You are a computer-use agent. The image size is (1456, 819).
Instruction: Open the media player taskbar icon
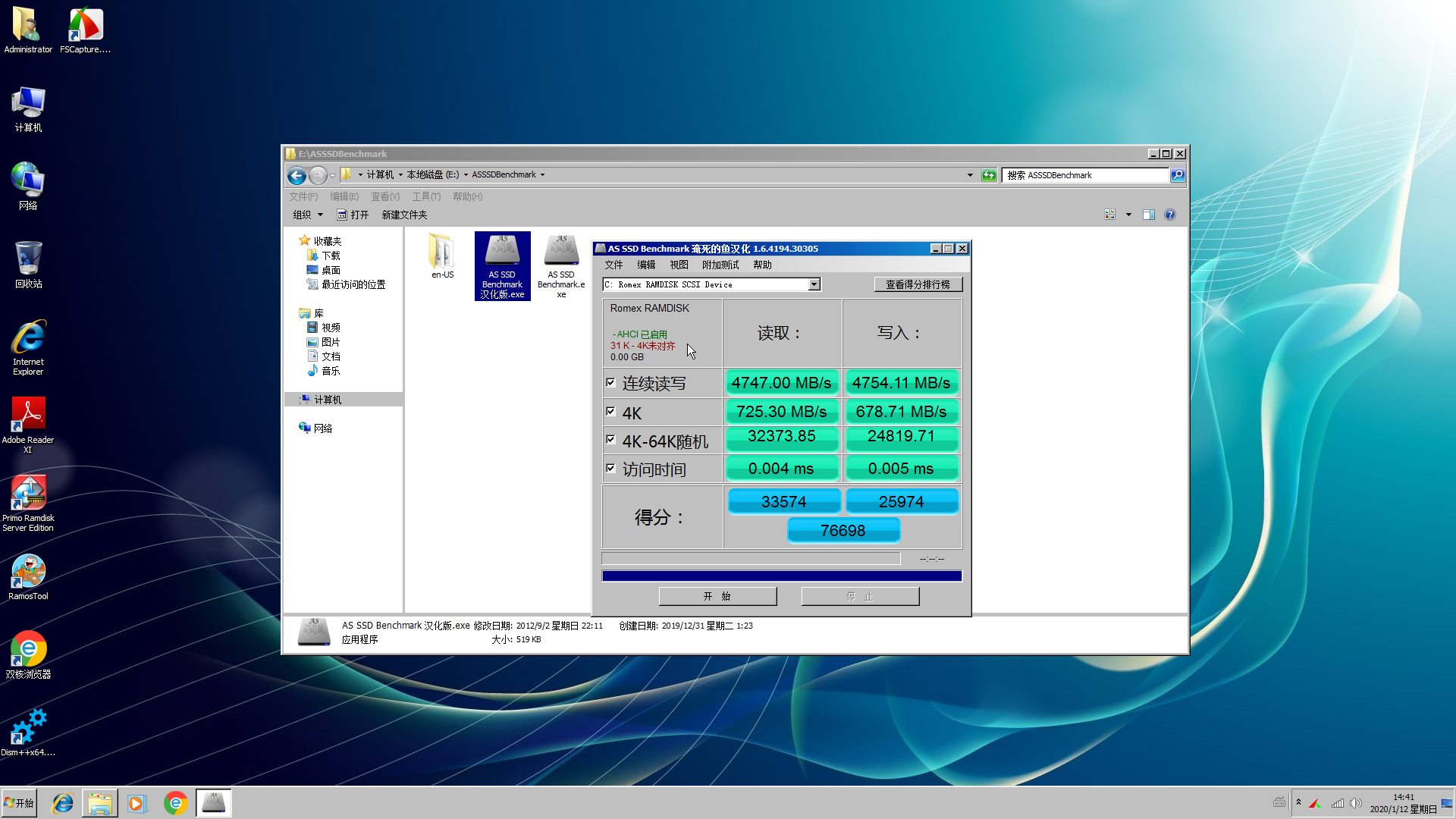[136, 803]
